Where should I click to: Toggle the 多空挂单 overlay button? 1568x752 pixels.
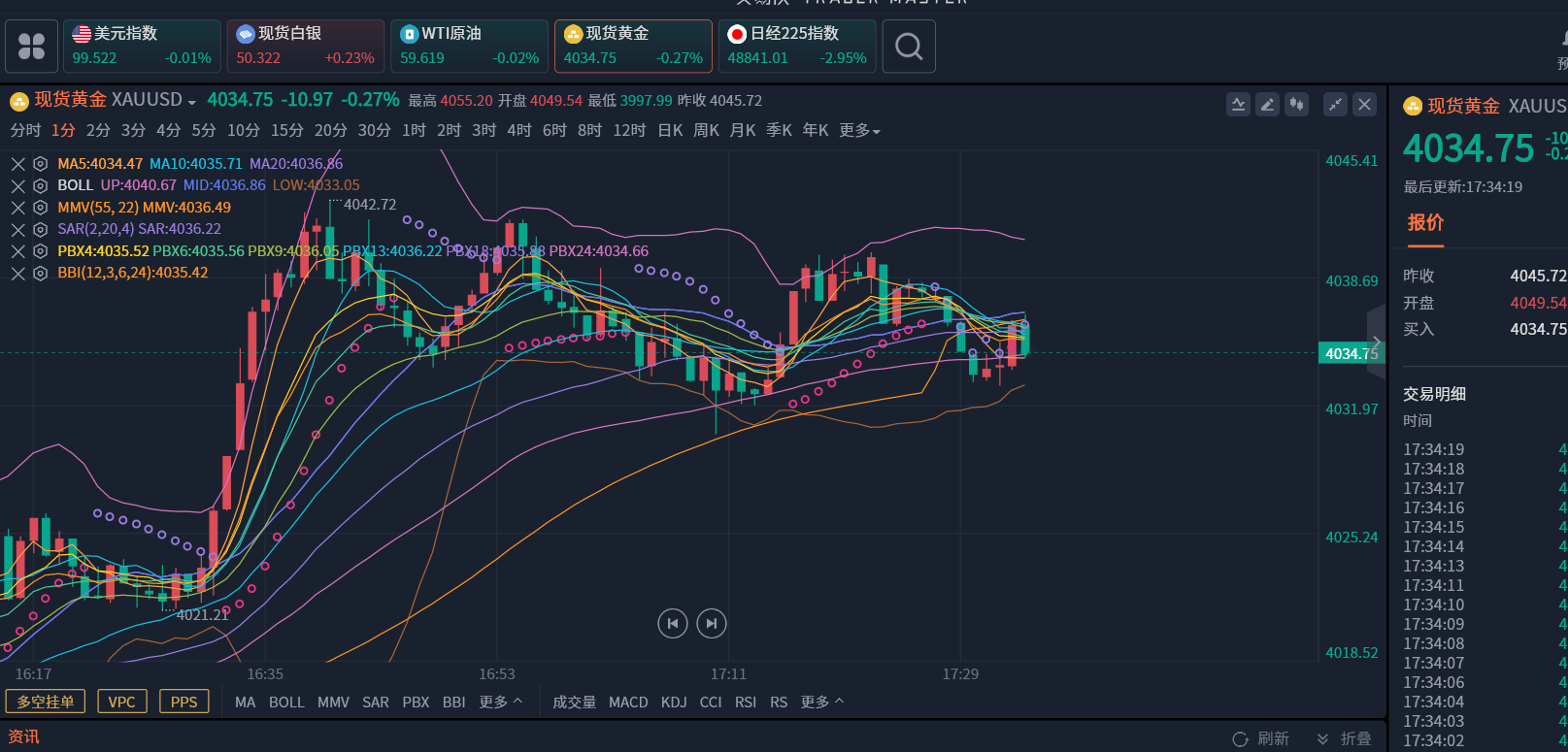point(46,702)
